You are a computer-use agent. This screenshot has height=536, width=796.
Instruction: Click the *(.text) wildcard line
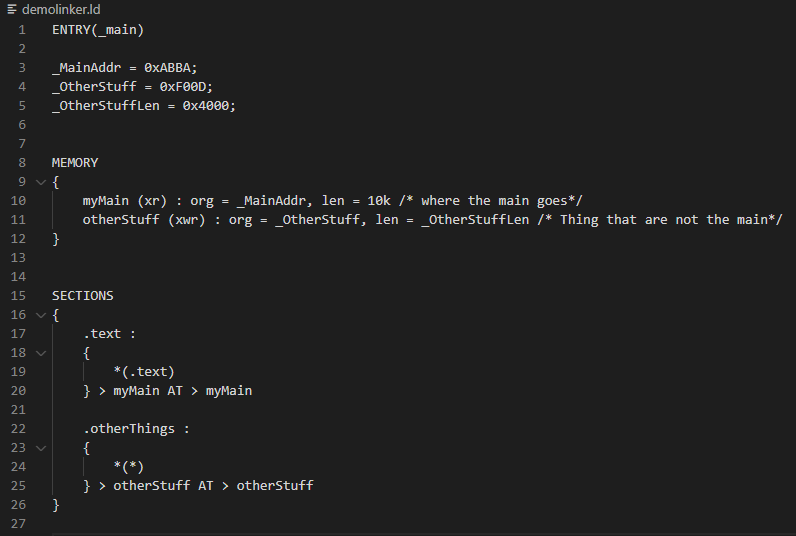pos(144,372)
